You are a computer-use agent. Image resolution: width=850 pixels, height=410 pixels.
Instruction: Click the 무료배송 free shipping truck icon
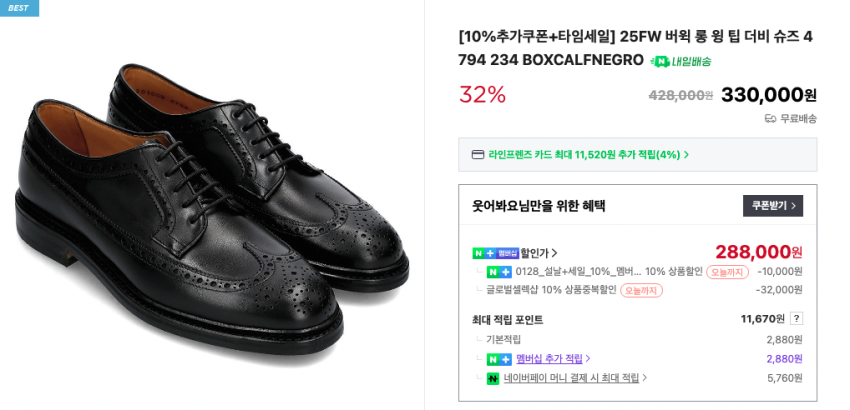(771, 118)
